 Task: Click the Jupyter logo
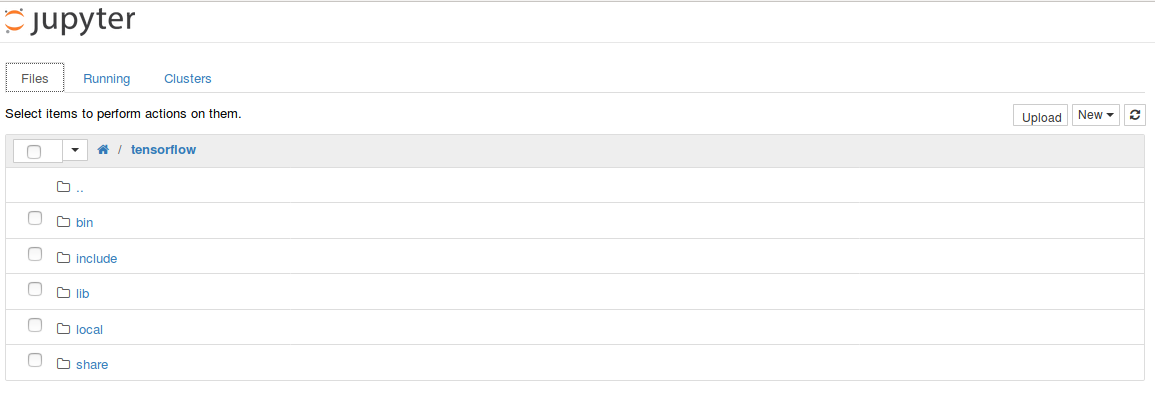coord(70,21)
